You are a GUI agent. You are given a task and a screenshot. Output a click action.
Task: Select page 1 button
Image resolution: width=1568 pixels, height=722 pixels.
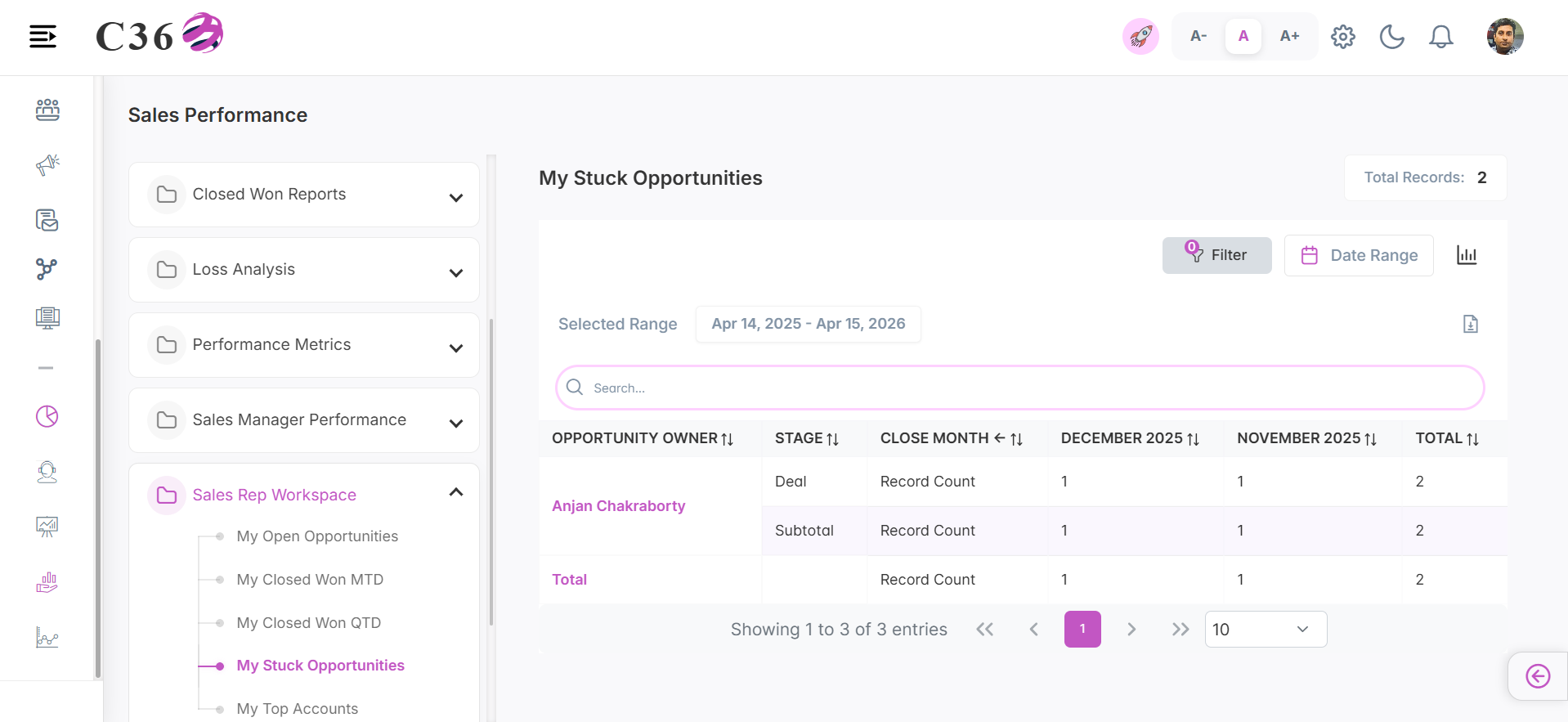[x=1082, y=630]
